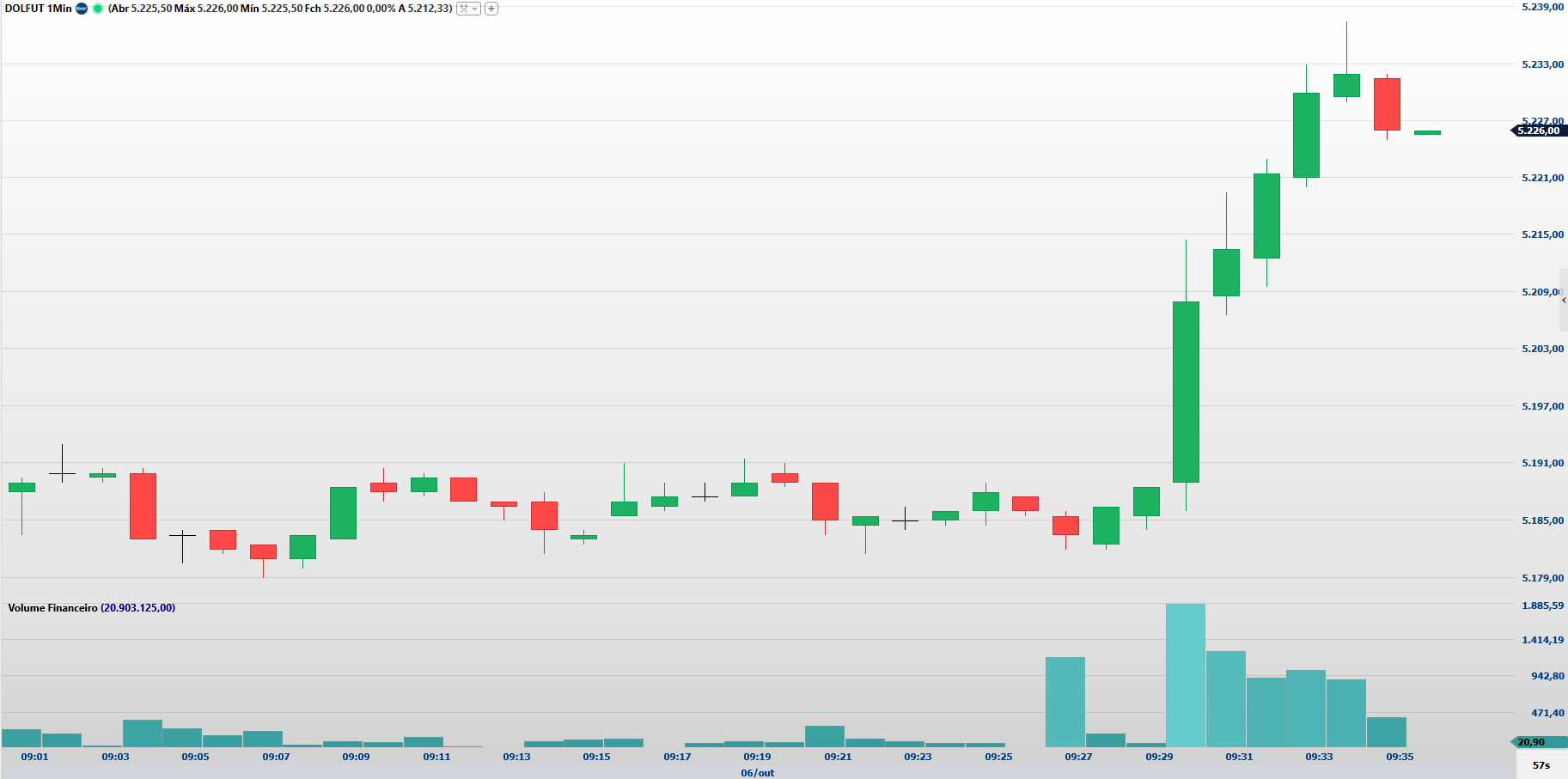Click the plus button to add indicator
Image resolution: width=1568 pixels, height=779 pixels.
(x=491, y=9)
